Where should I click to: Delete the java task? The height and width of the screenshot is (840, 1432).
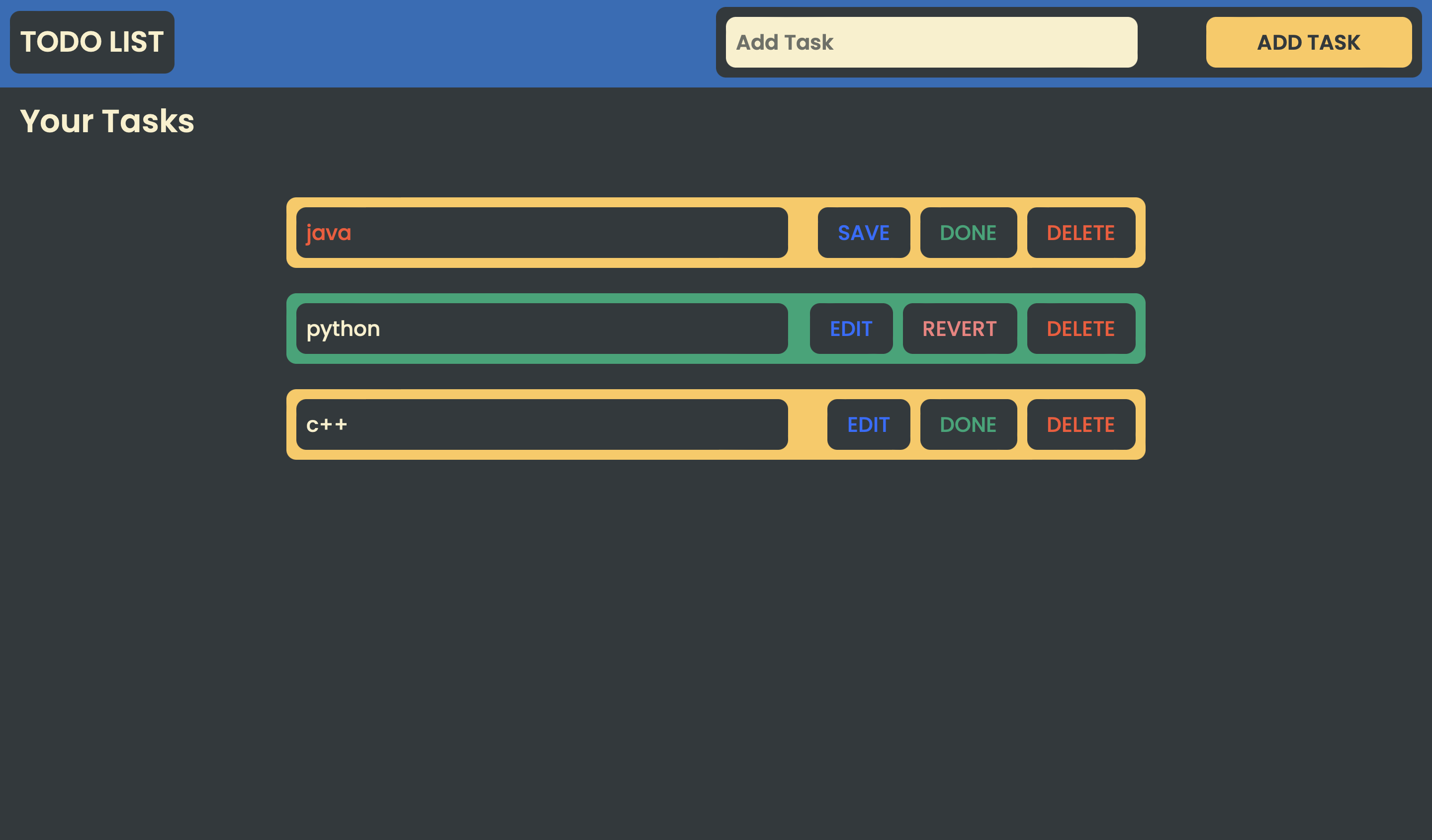click(1080, 232)
